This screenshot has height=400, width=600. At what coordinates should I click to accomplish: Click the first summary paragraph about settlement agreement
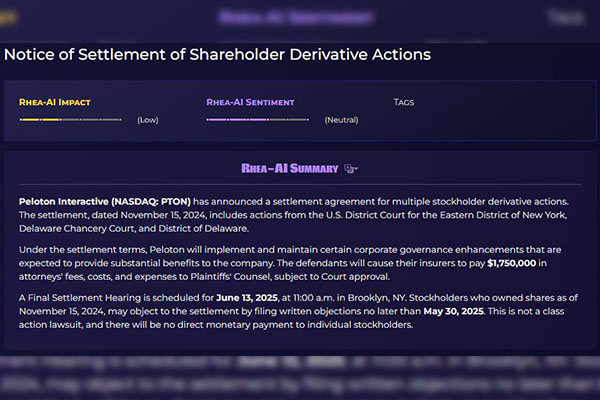pos(293,215)
